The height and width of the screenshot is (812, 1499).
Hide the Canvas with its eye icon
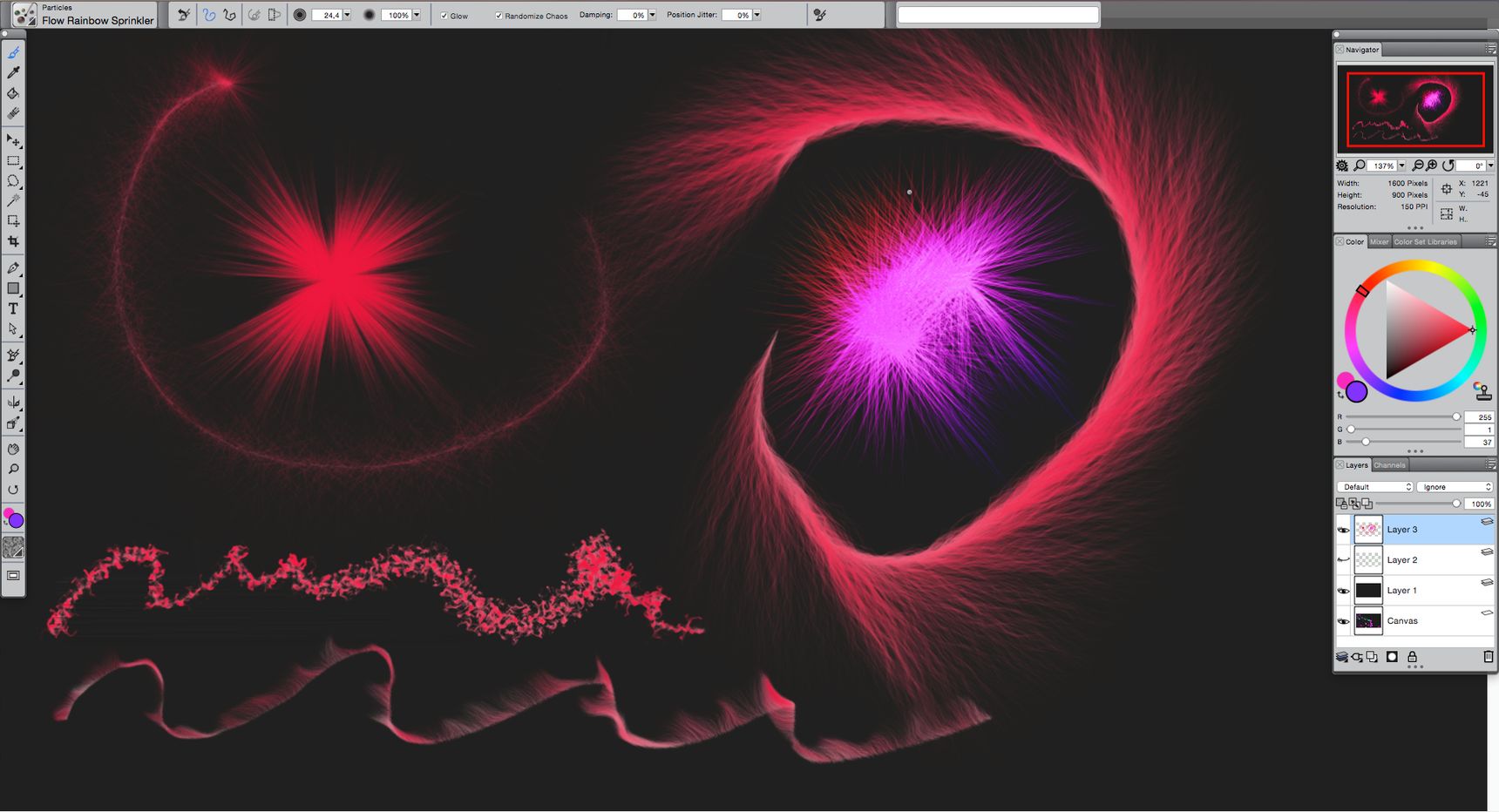[1343, 621]
